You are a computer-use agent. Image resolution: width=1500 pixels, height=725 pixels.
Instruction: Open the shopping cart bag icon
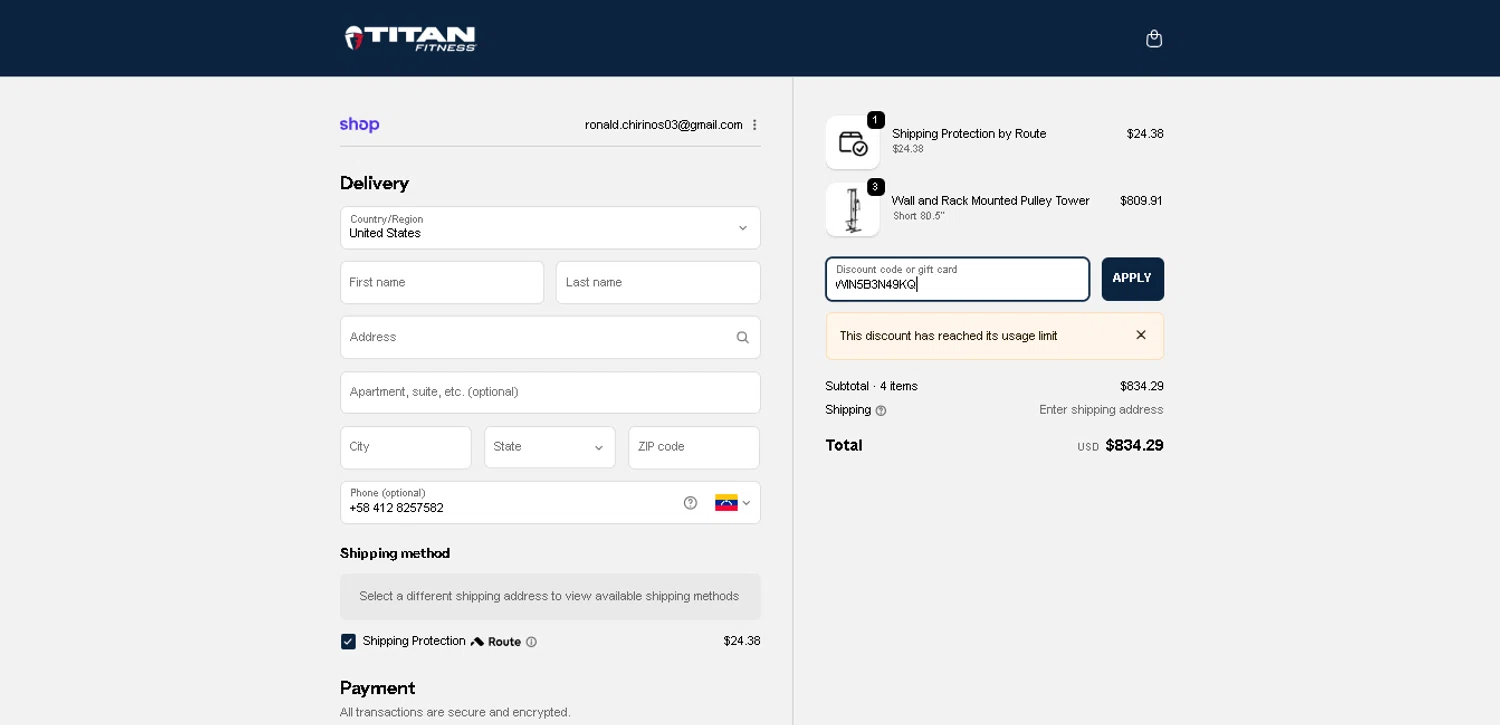[1154, 38]
